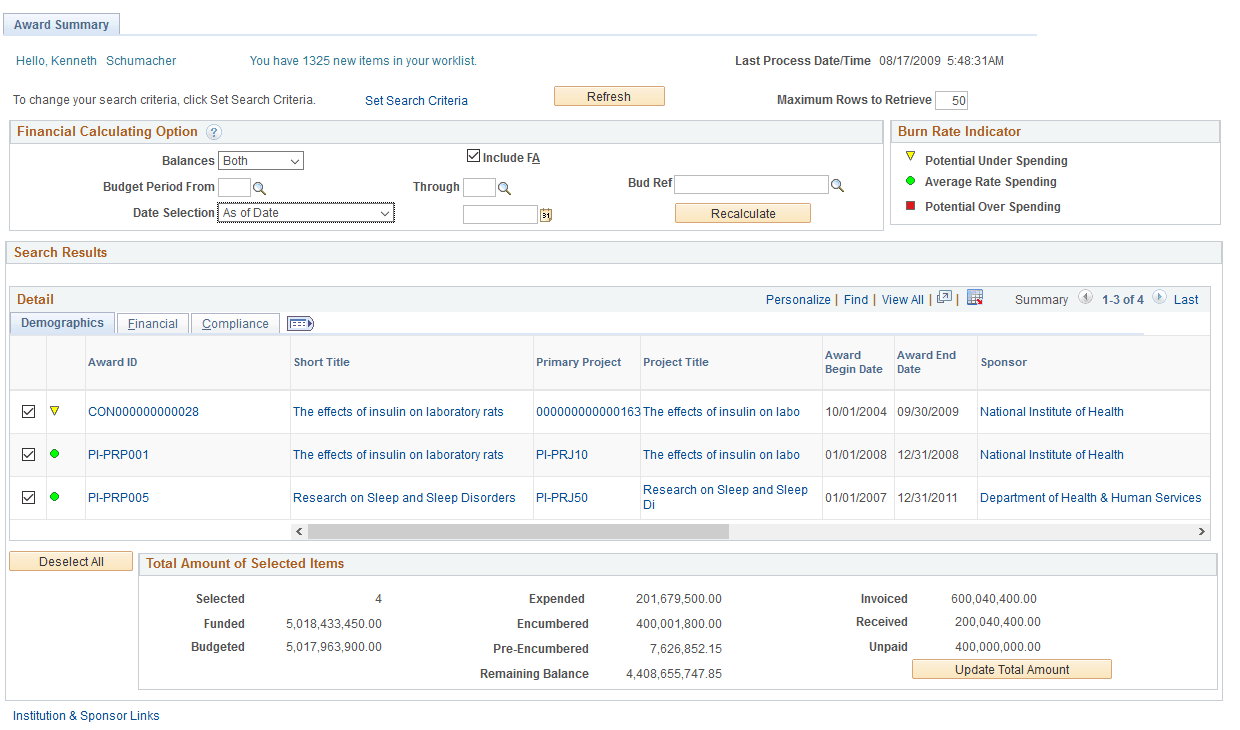
Task: Click award end date 12/31/2011
Action: tap(928, 498)
